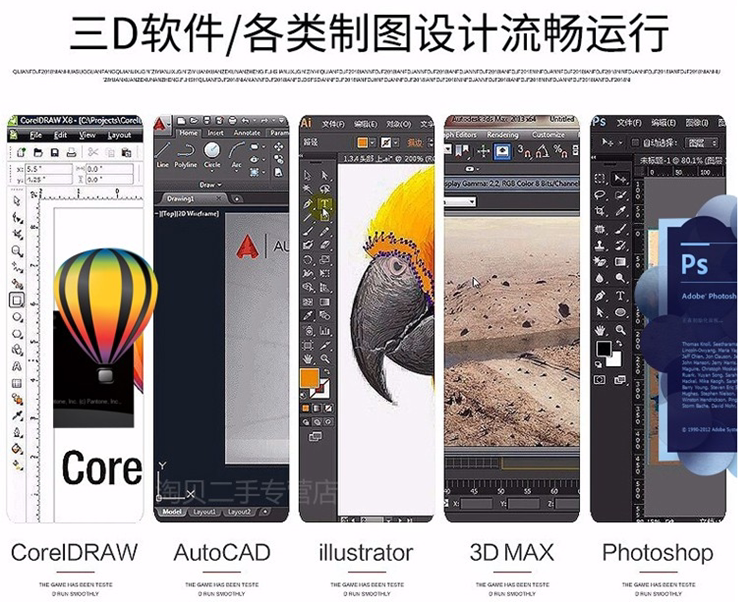Select the Horizontal Type tool in Photoshop
The height and width of the screenshot is (602, 750).
pos(620,296)
